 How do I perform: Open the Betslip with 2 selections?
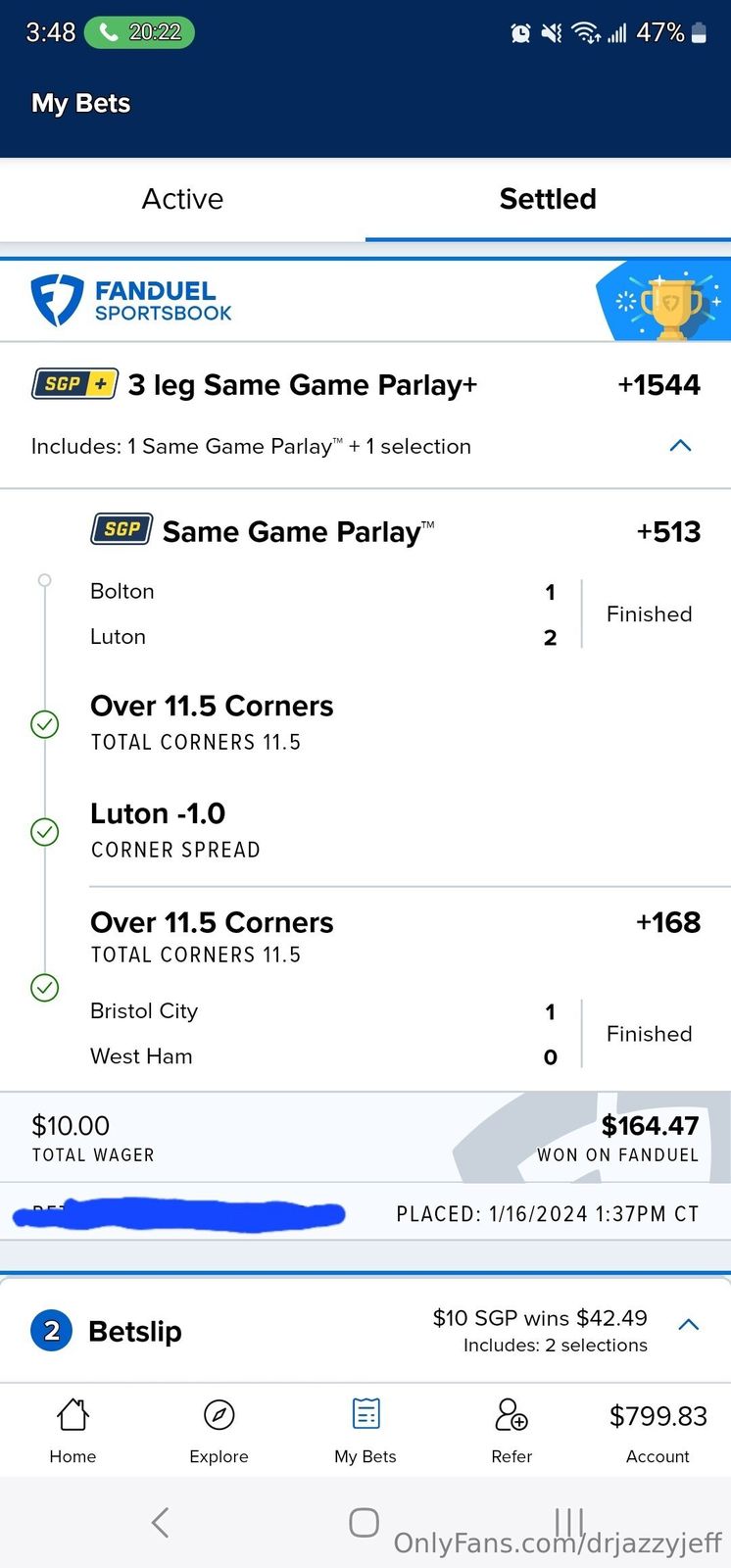coord(135,1331)
